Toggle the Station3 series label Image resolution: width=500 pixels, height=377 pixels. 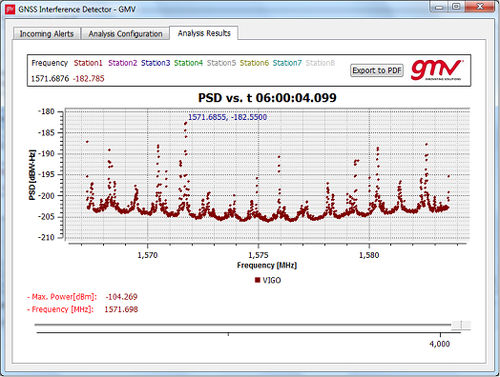point(155,63)
